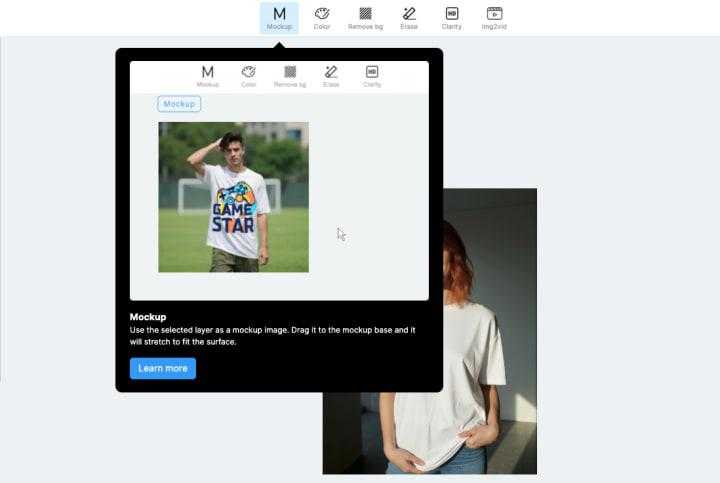
Task: Click the Learn more button
Action: pos(163,368)
